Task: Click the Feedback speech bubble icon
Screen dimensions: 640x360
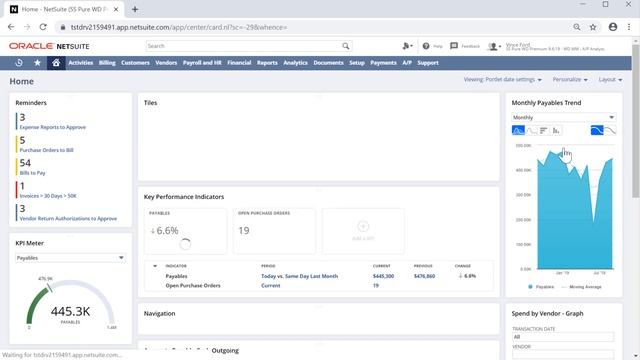Action: (454, 46)
